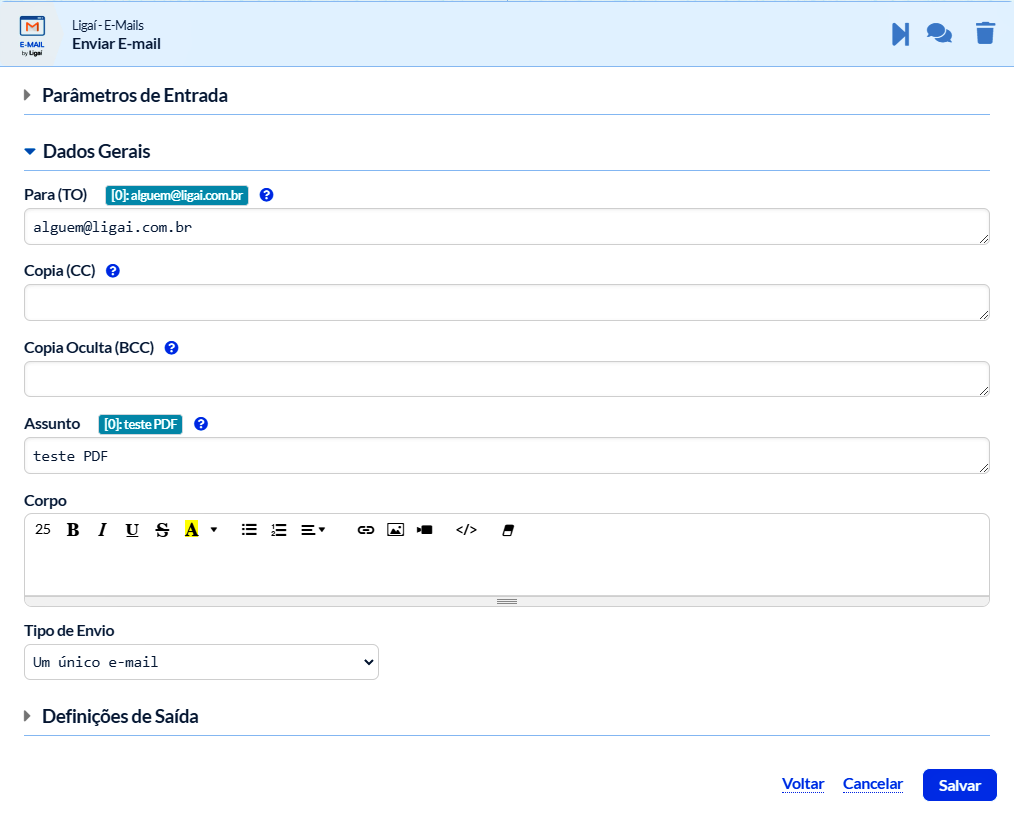This screenshot has height=817, width=1014.
Task: Delete step with the trash icon
Action: point(985,33)
